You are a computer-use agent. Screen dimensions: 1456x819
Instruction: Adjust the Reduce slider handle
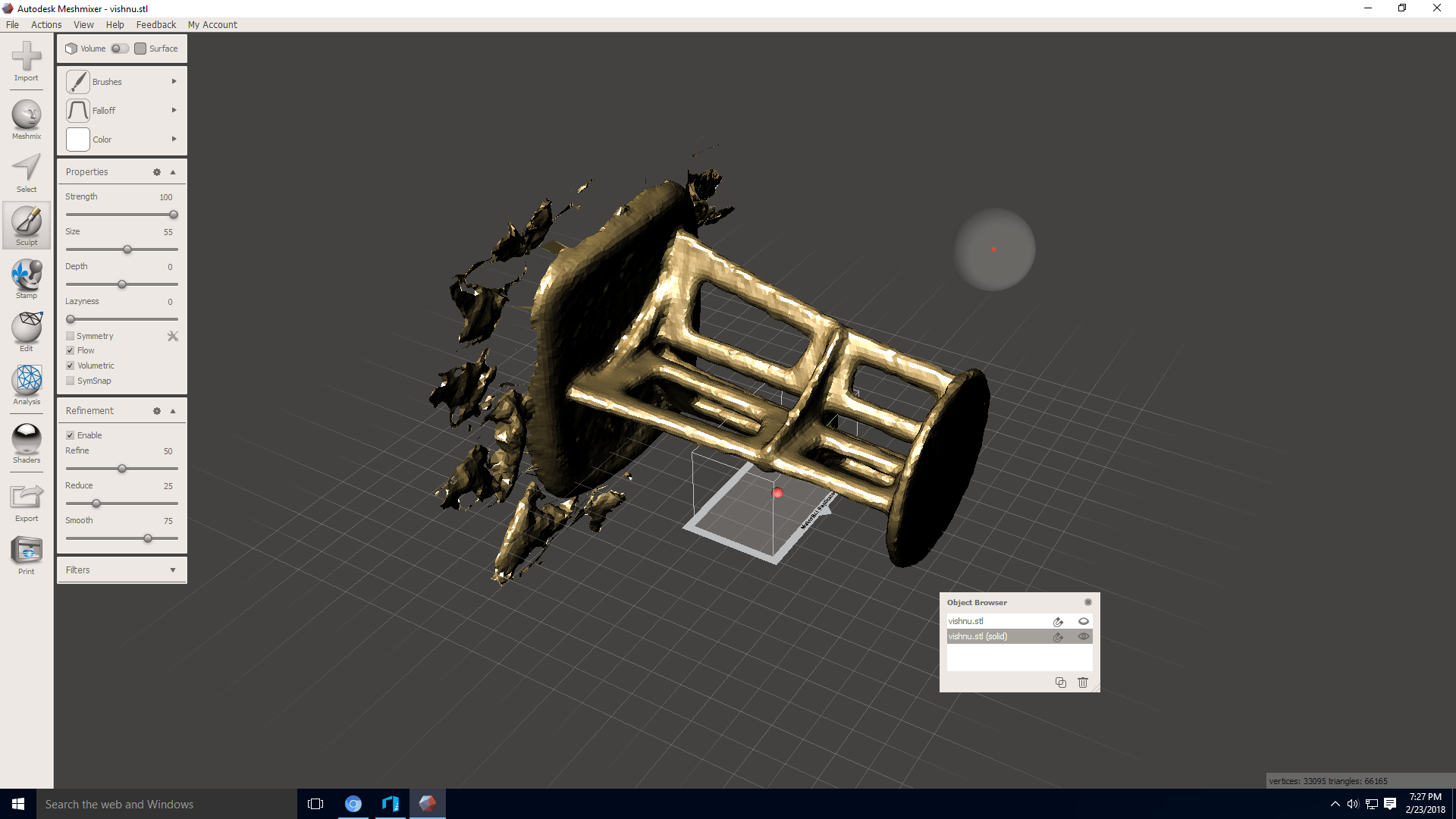pyautogui.click(x=96, y=504)
